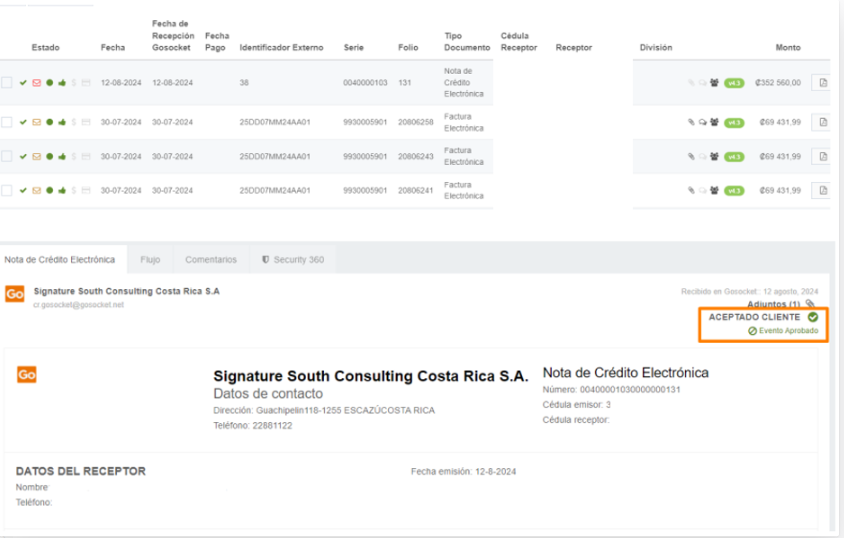
Task: Switch to the Flujo tab
Action: pyautogui.click(x=150, y=259)
